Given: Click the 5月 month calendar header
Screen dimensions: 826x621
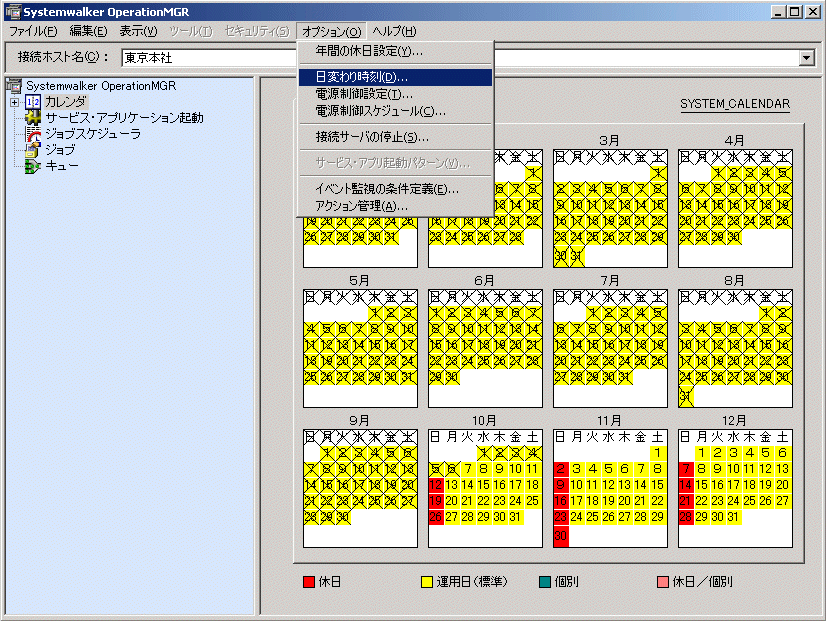Looking at the screenshot, I should [359, 280].
